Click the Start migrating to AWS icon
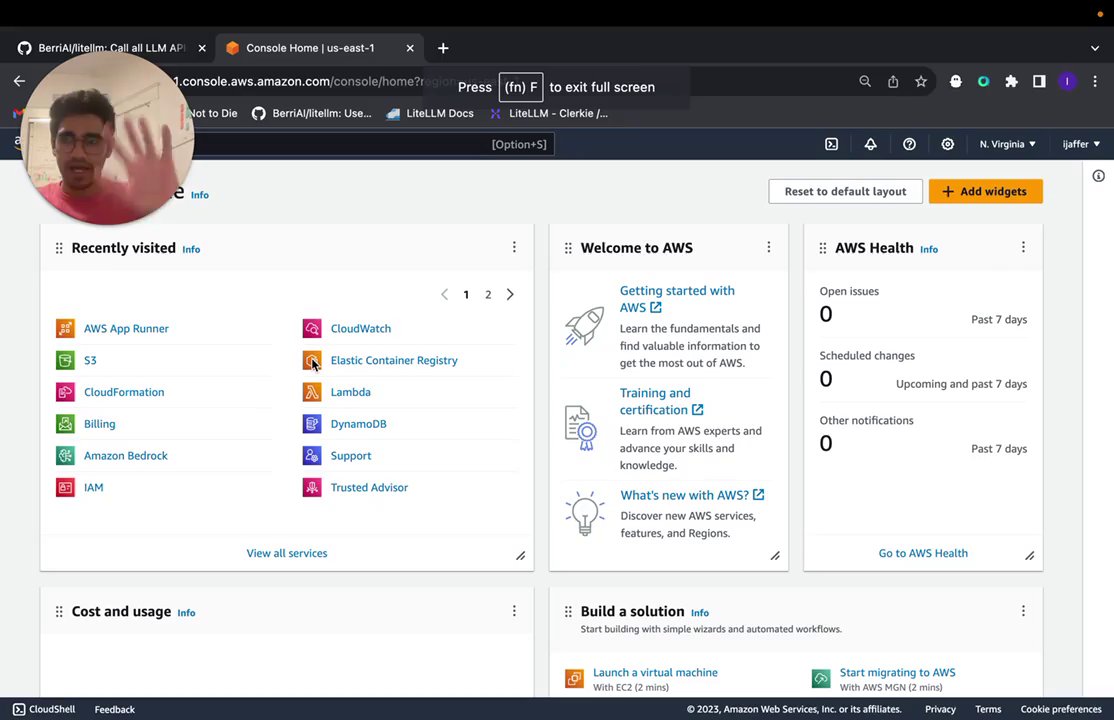1114x720 pixels. pos(821,679)
